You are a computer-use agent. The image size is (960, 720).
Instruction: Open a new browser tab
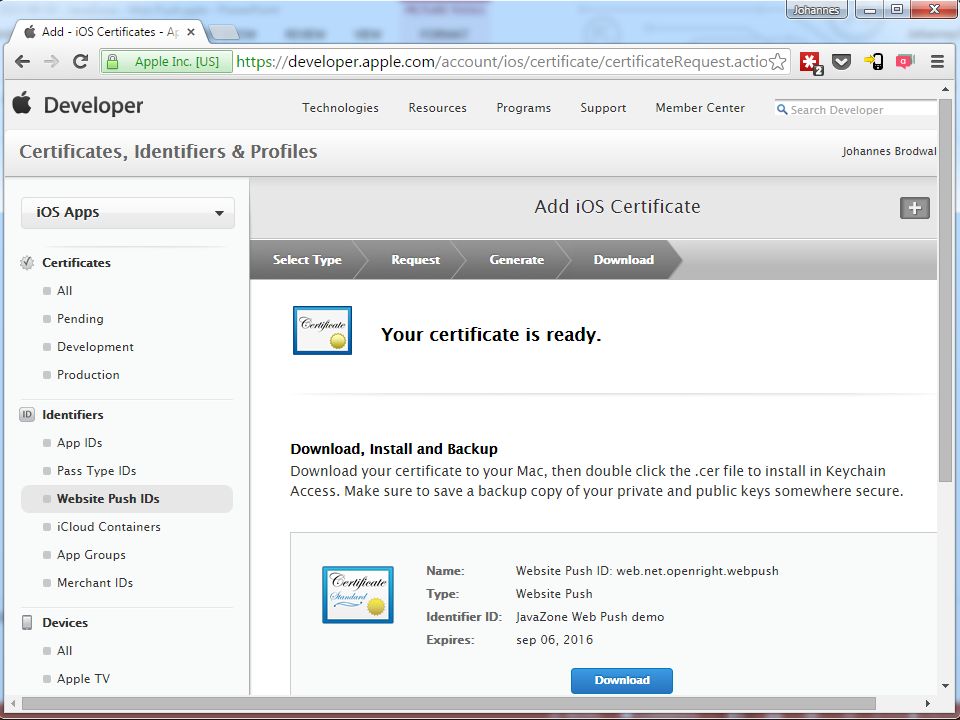pos(223,32)
